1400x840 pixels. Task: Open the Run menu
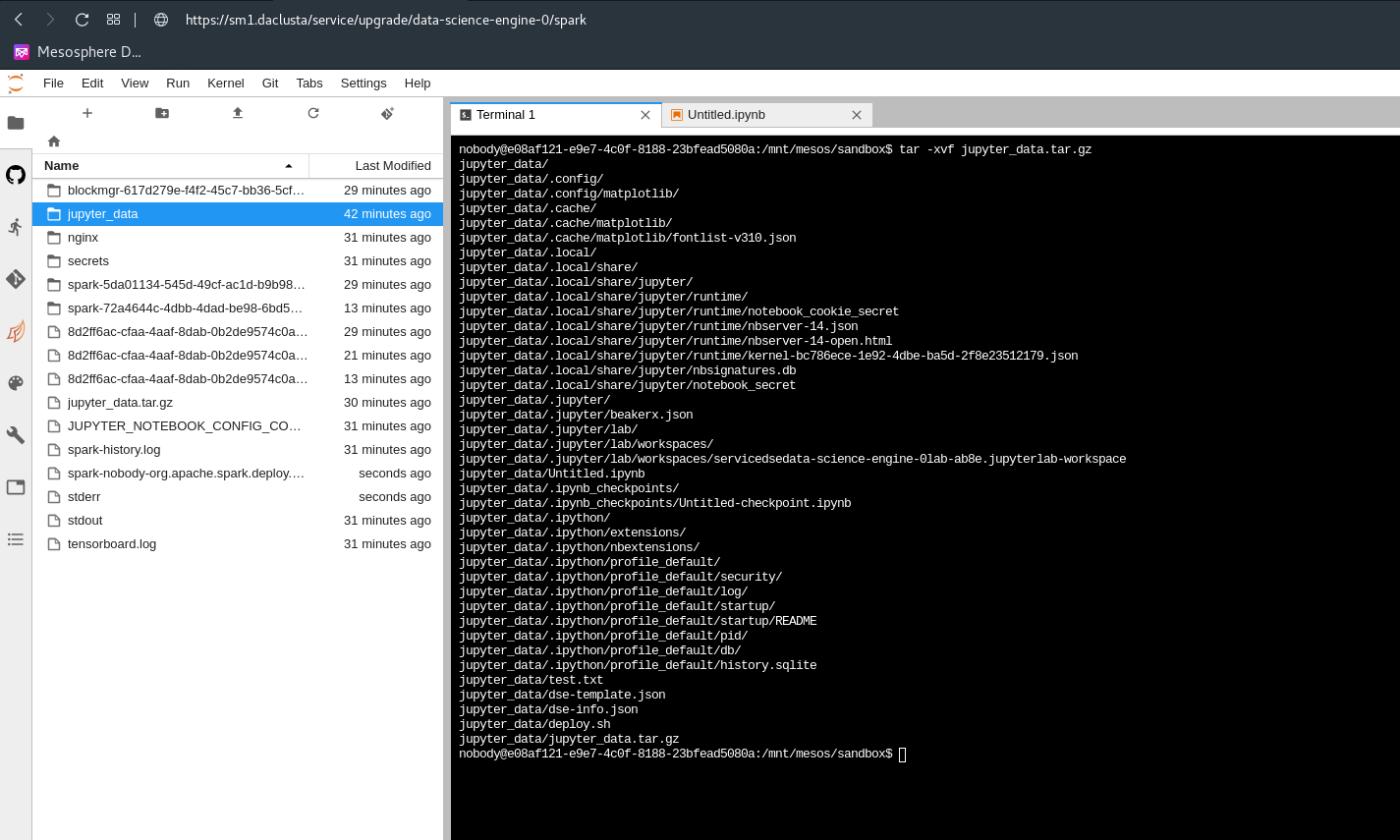pos(178,84)
